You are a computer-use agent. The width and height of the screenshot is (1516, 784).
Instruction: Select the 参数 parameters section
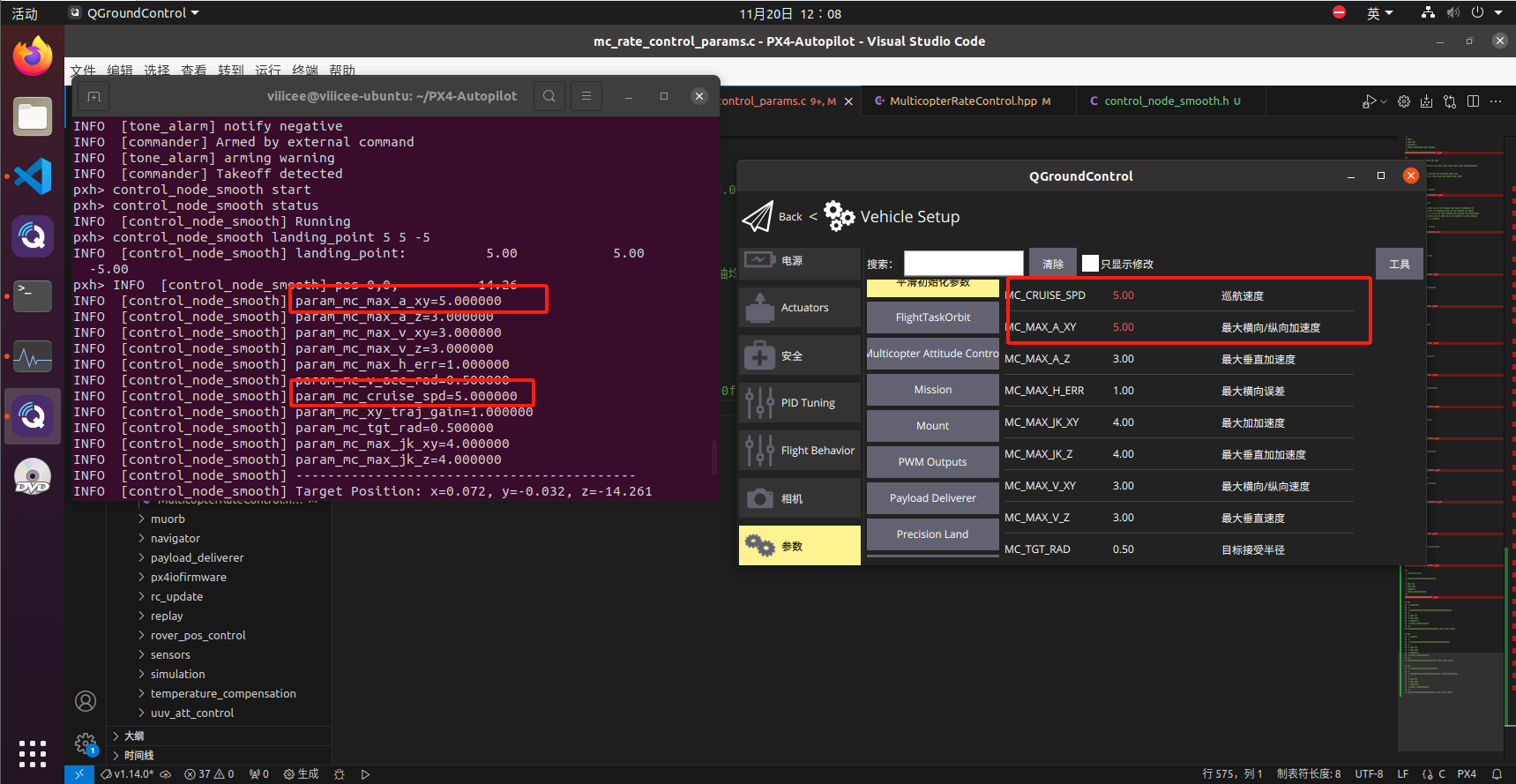[x=800, y=546]
